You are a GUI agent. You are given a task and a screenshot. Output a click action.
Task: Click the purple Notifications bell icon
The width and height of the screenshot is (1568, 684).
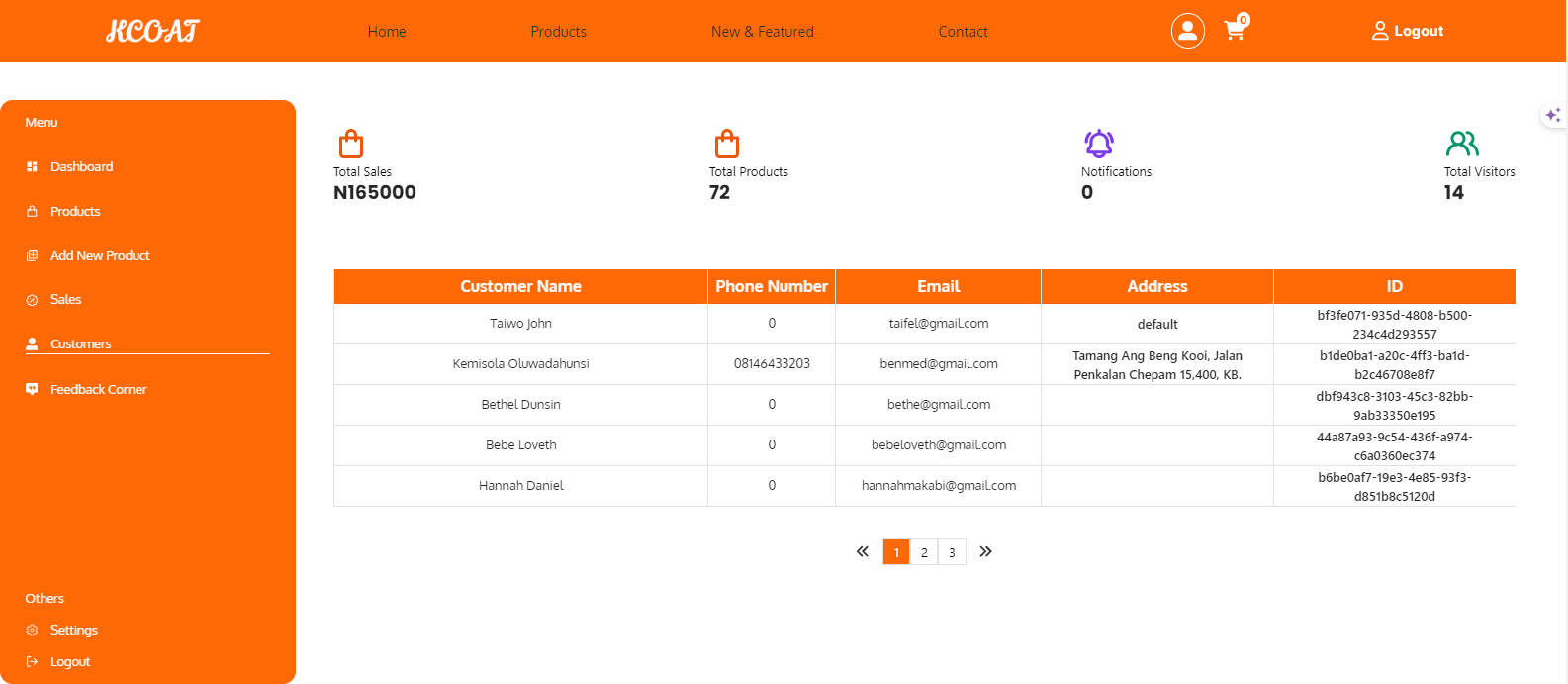[x=1099, y=144]
